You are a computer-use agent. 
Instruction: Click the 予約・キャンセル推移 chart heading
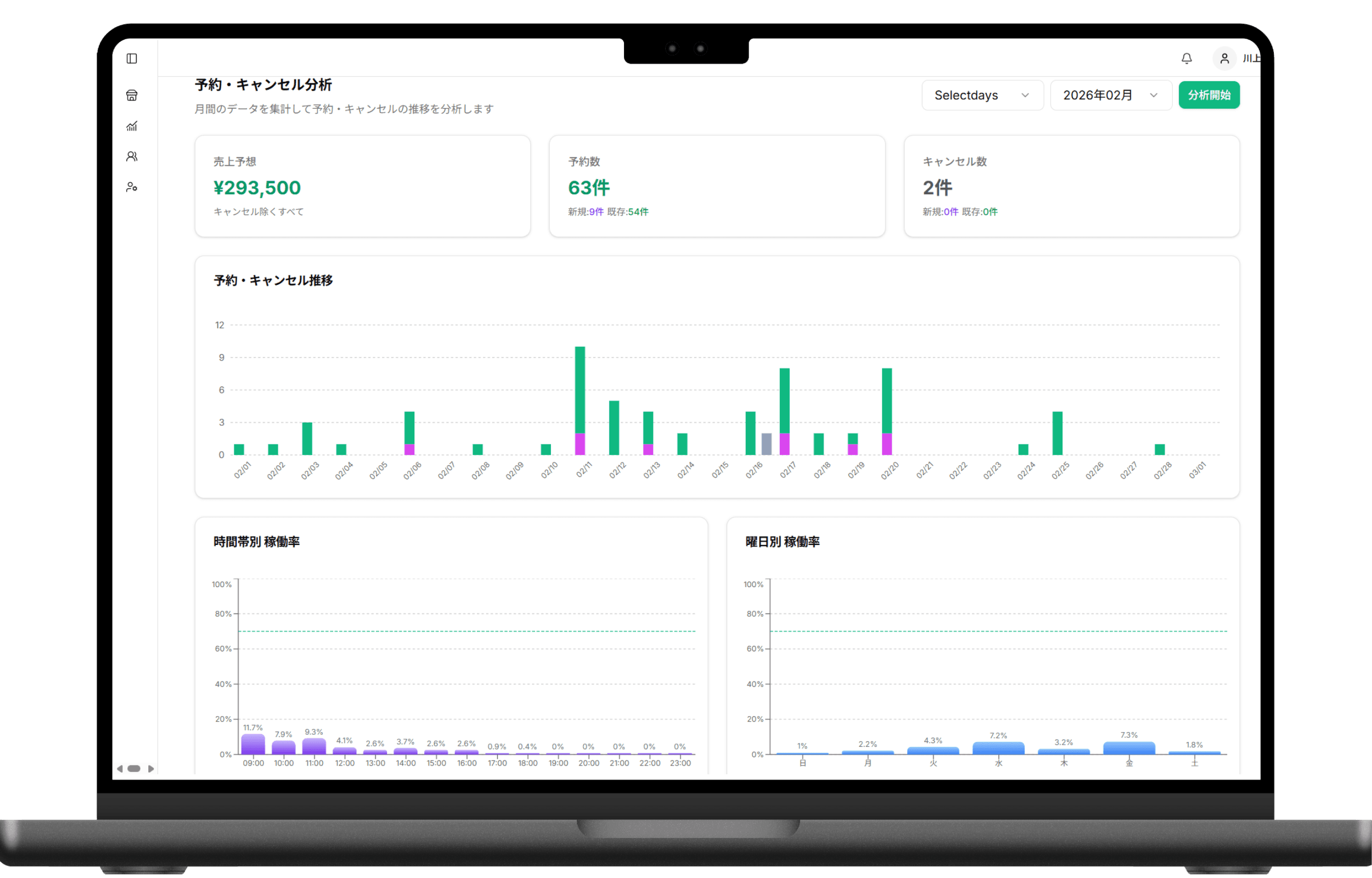[273, 280]
